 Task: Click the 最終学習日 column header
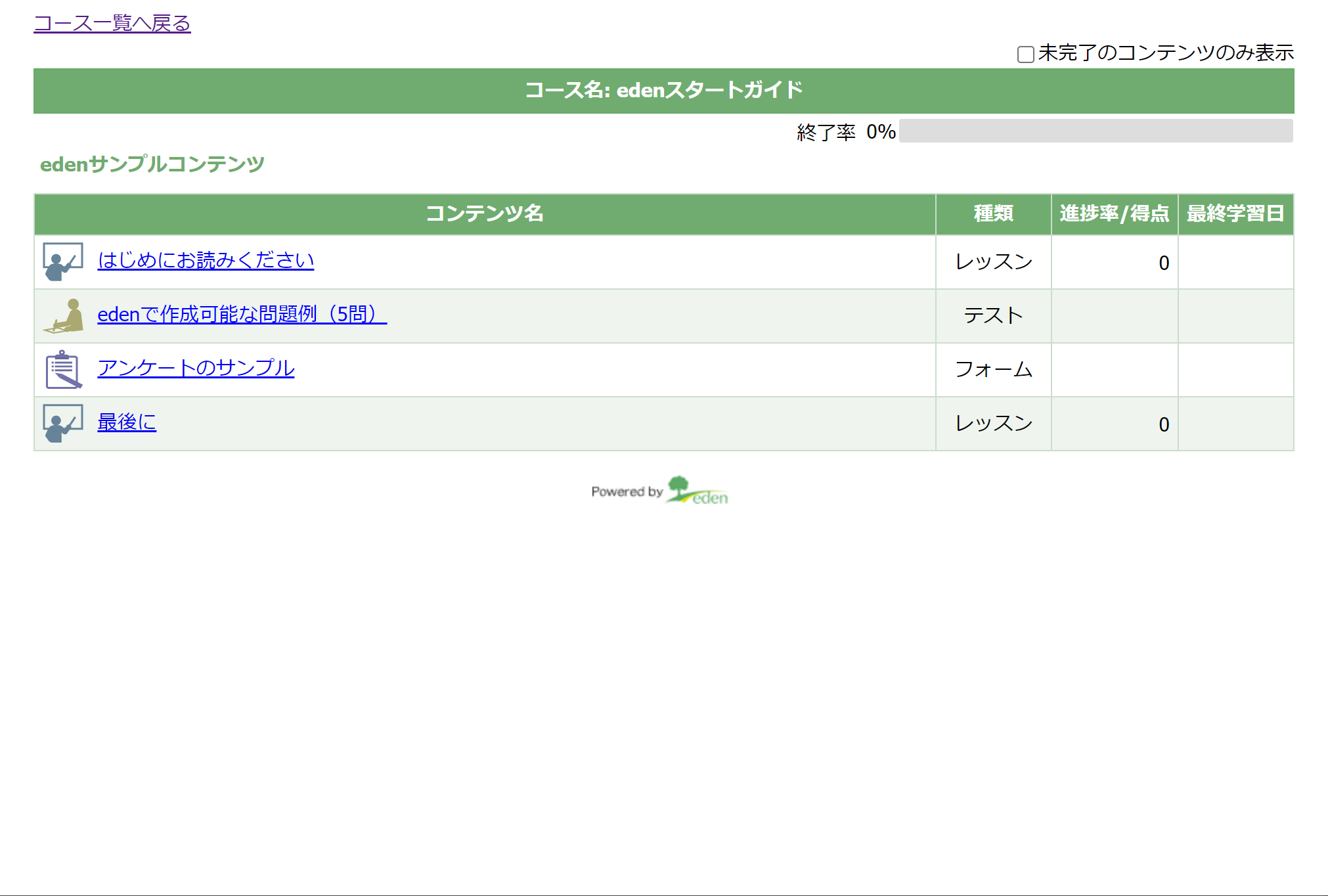pos(1235,214)
